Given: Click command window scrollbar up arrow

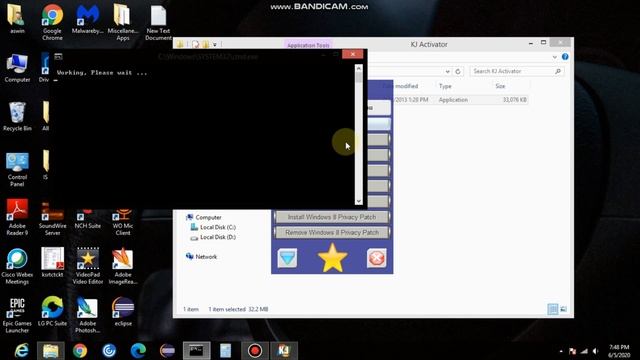Looking at the screenshot, I should coord(358,68).
